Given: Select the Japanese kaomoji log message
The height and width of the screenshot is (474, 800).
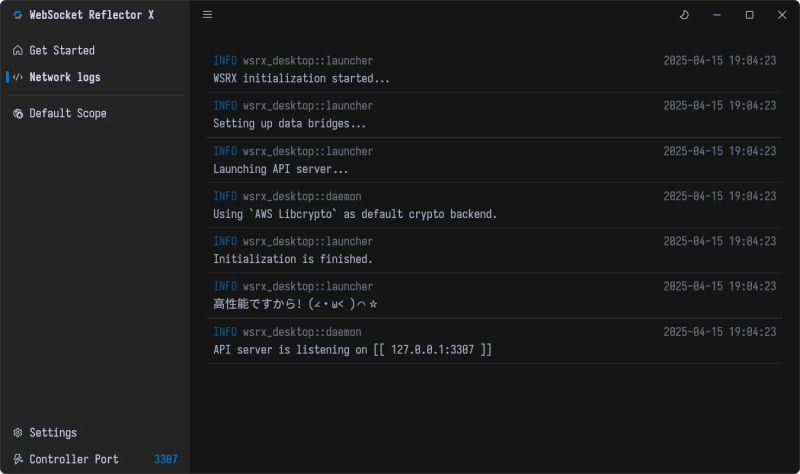Looking at the screenshot, I should click(x=295, y=304).
